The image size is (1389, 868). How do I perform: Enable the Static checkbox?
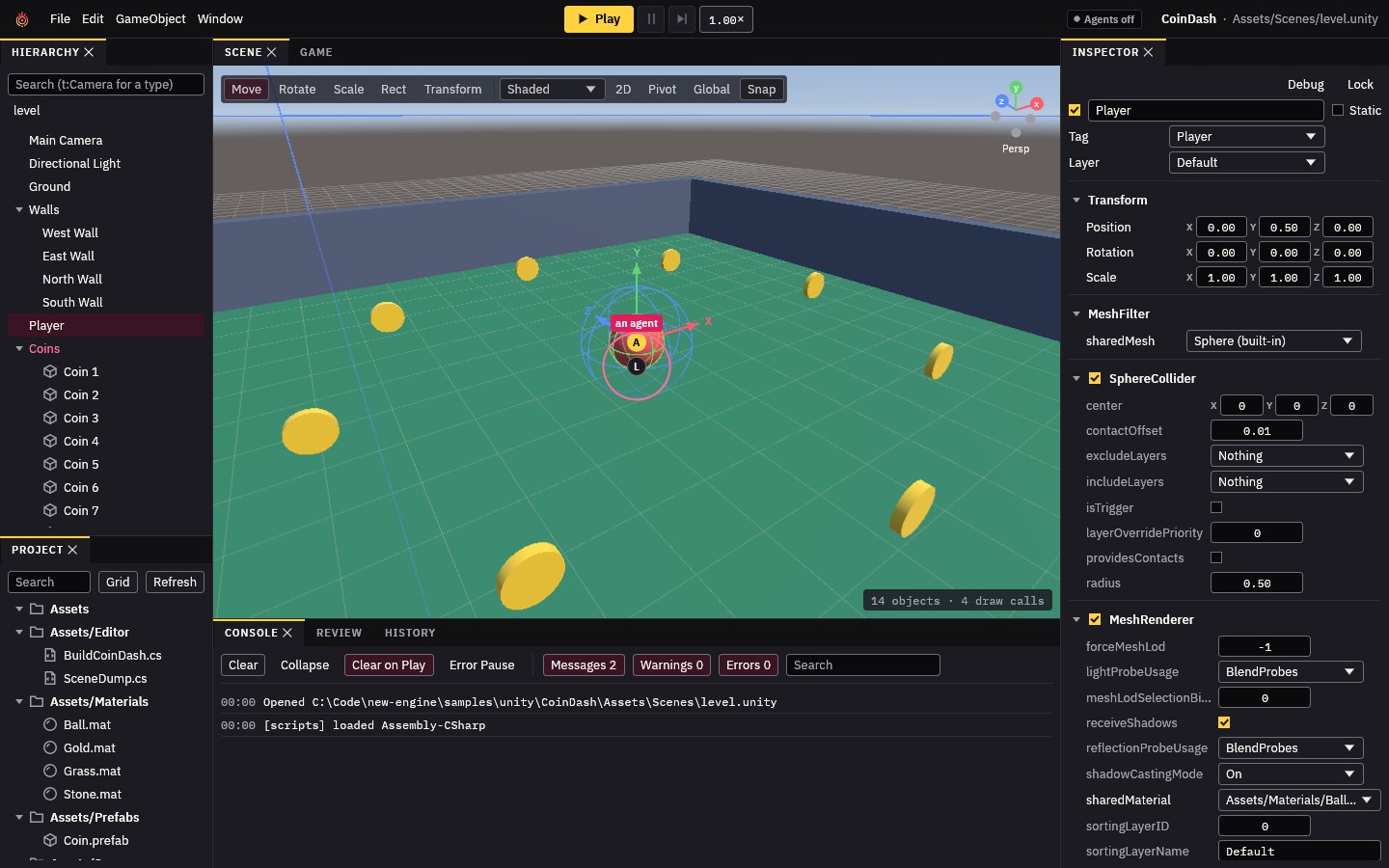pos(1338,110)
